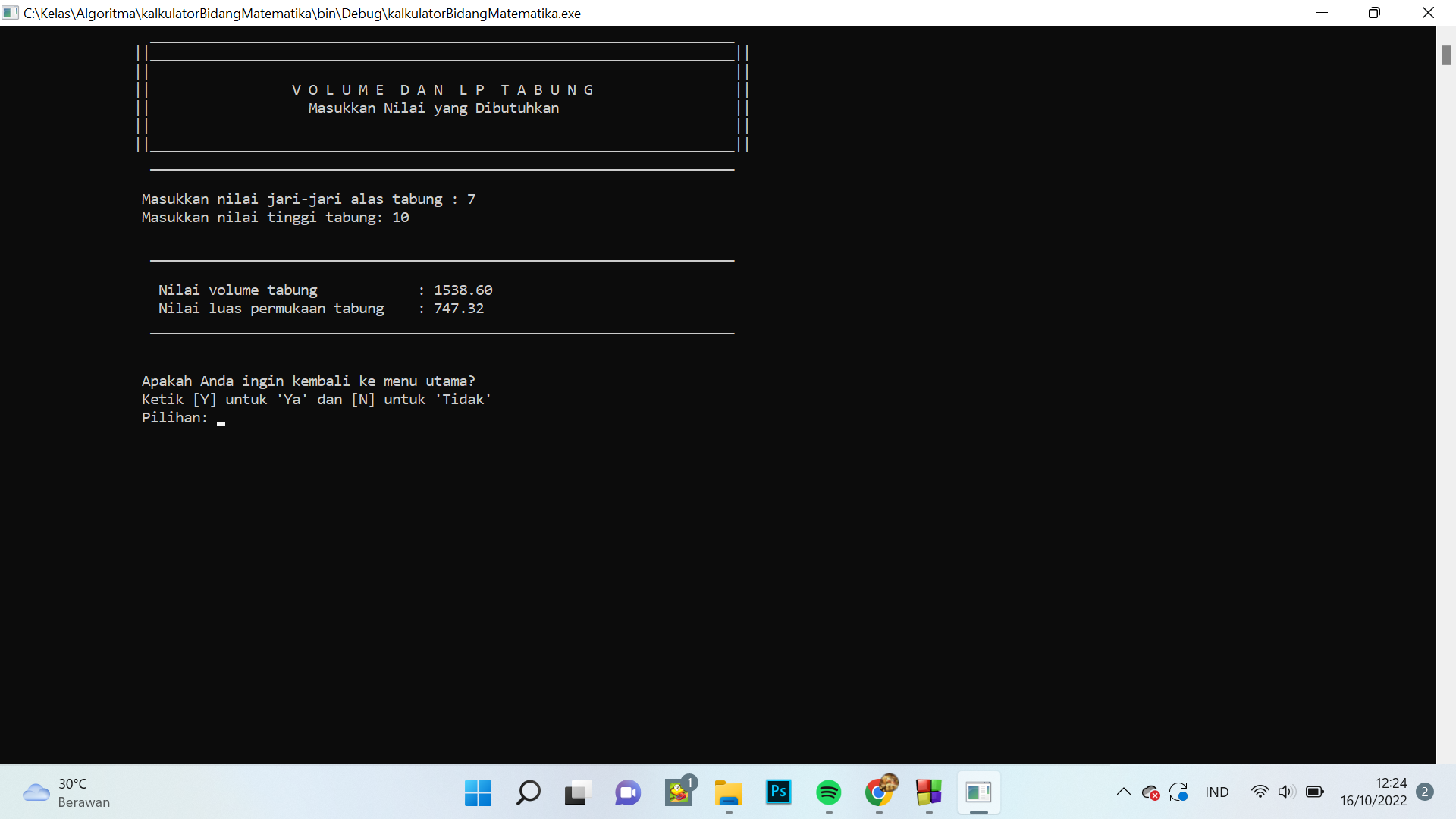This screenshot has height=819, width=1456.
Task: Open the OneDrive sync error icon
Action: 1150,792
